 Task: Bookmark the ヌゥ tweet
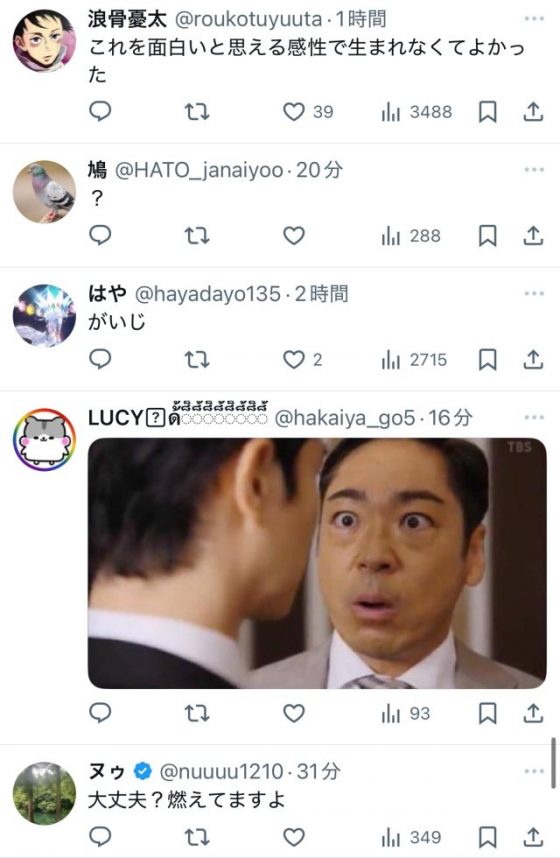(487, 837)
